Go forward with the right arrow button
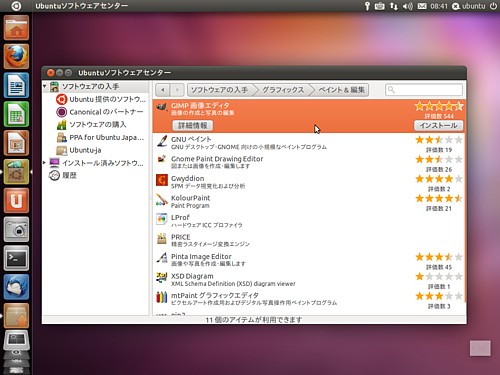The height and width of the screenshot is (375, 500). click(x=177, y=90)
